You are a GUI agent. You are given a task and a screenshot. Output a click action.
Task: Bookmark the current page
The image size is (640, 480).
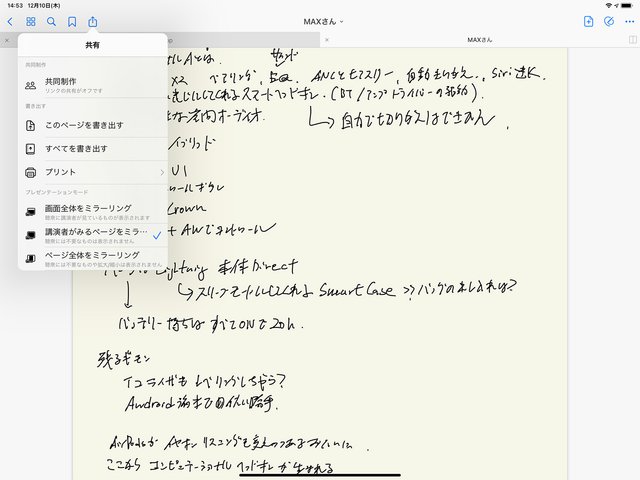click(72, 21)
